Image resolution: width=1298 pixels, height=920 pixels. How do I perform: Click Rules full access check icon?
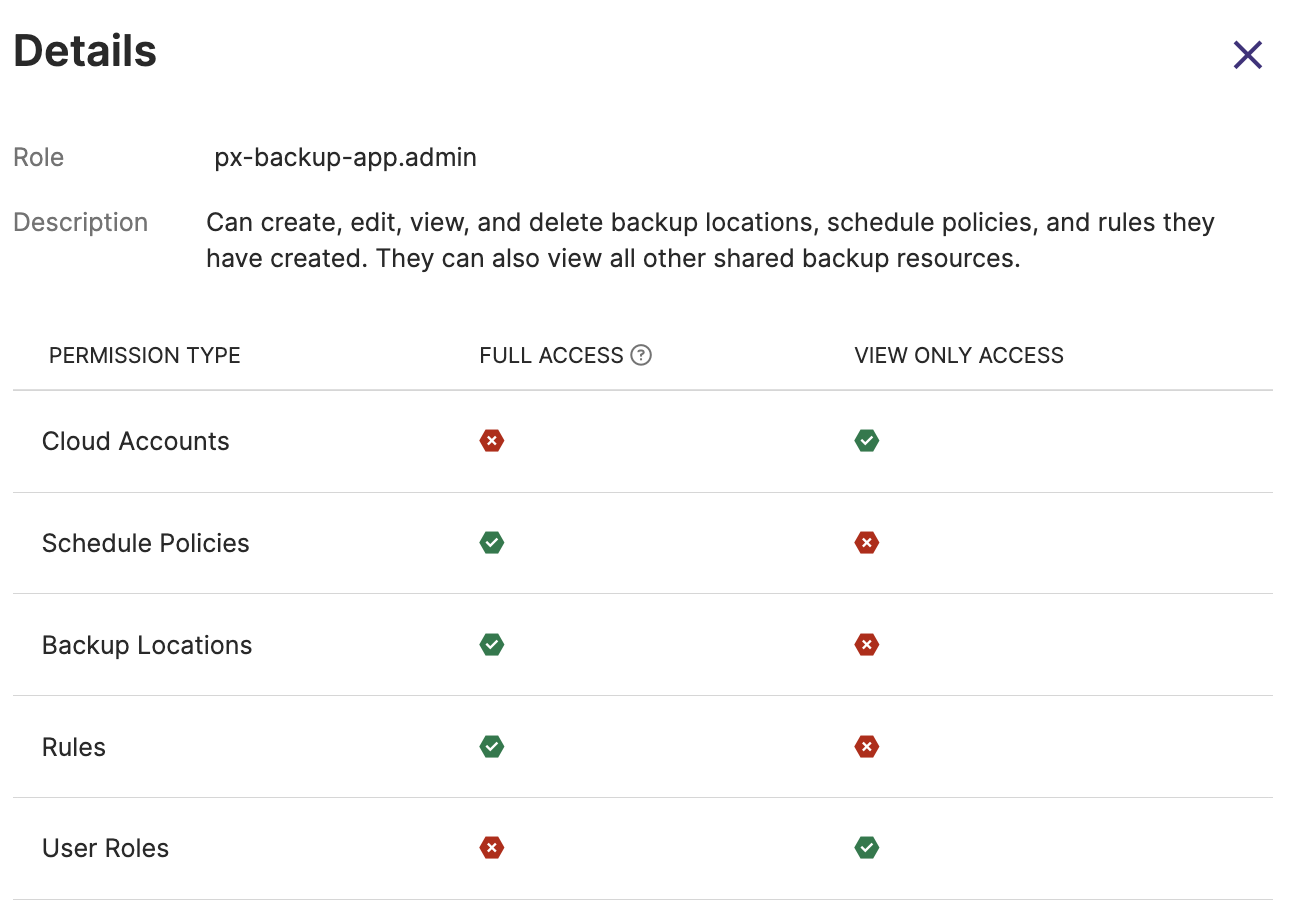(x=491, y=747)
